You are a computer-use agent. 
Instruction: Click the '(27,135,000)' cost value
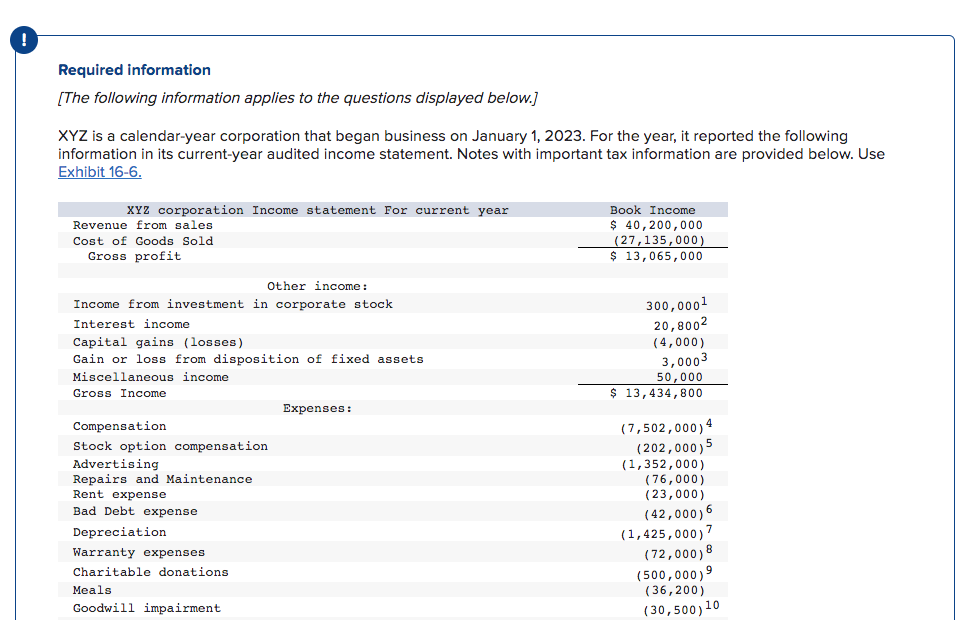[659, 240]
